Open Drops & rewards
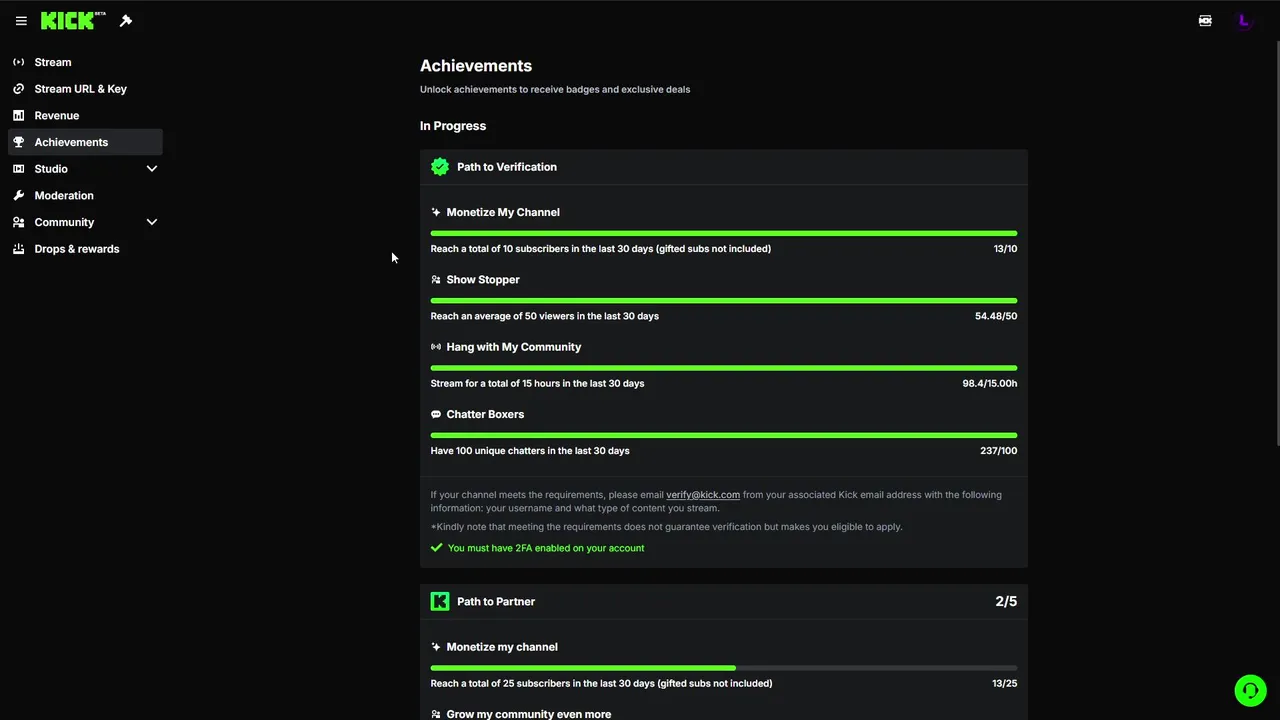Screen dimensions: 1280x720 click(76, 249)
